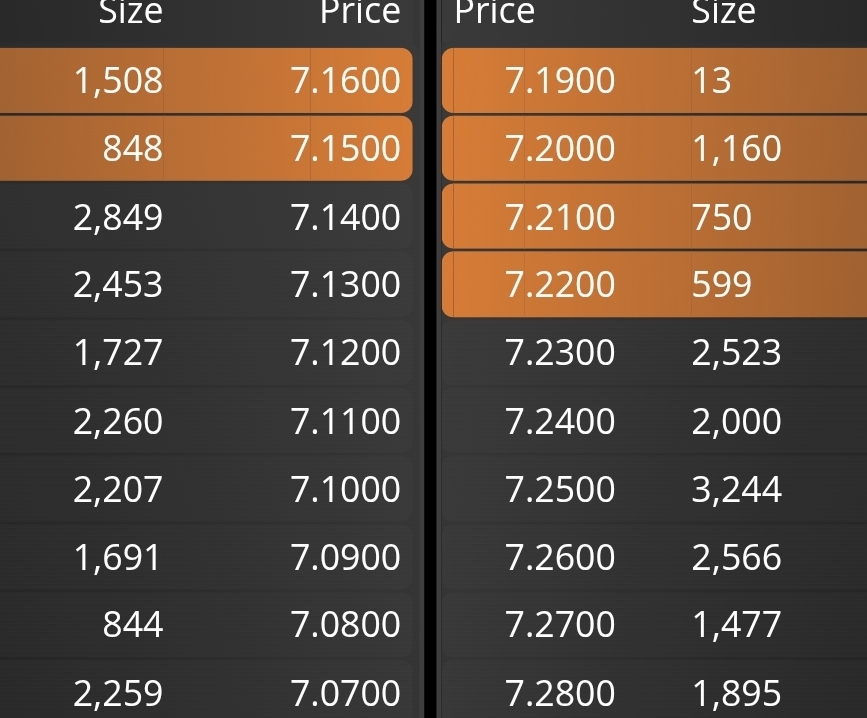Click the ask-side Price column header
Screen dimensions: 867x718
pyautogui.click(x=494, y=13)
